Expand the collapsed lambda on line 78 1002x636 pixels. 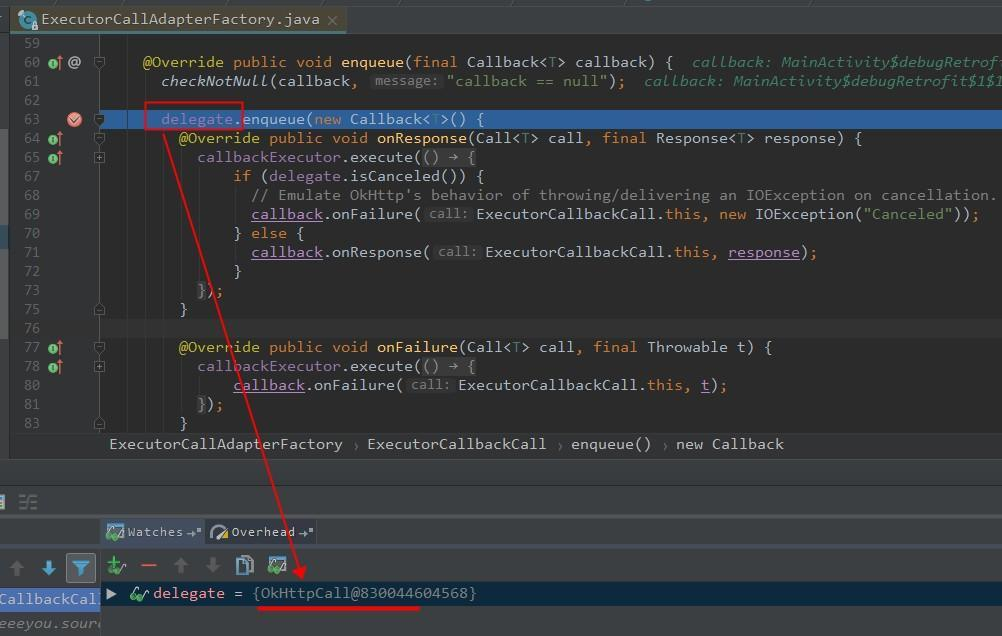click(99, 366)
